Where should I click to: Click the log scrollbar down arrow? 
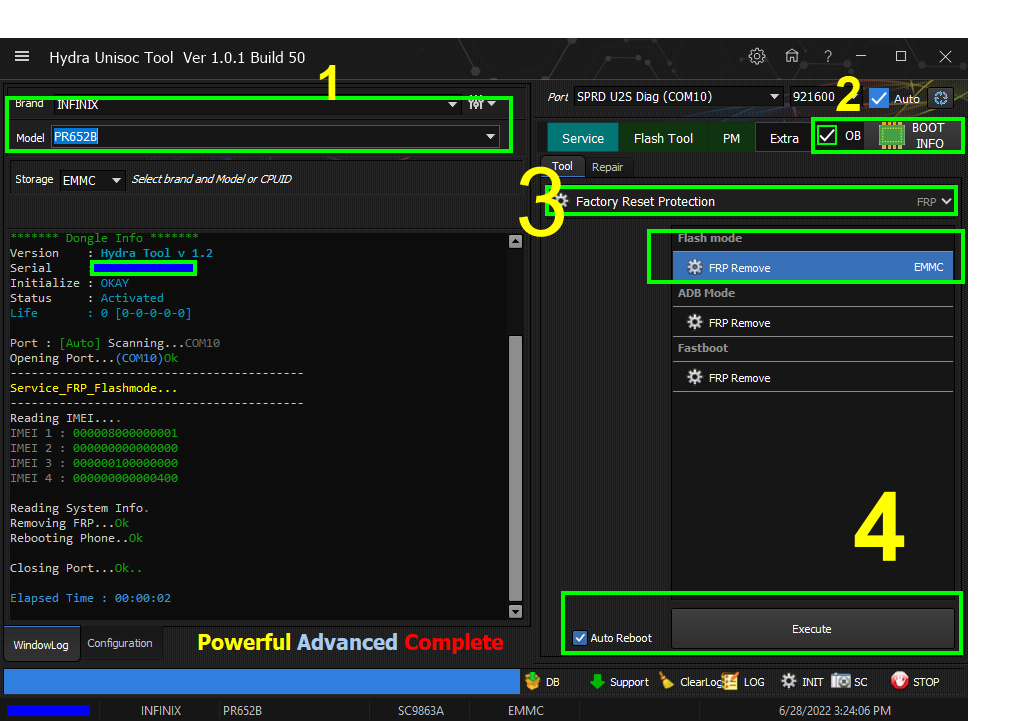[515, 611]
